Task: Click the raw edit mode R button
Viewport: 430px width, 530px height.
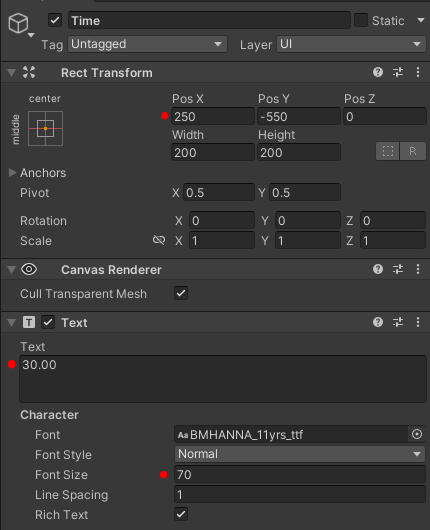Action: point(413,151)
